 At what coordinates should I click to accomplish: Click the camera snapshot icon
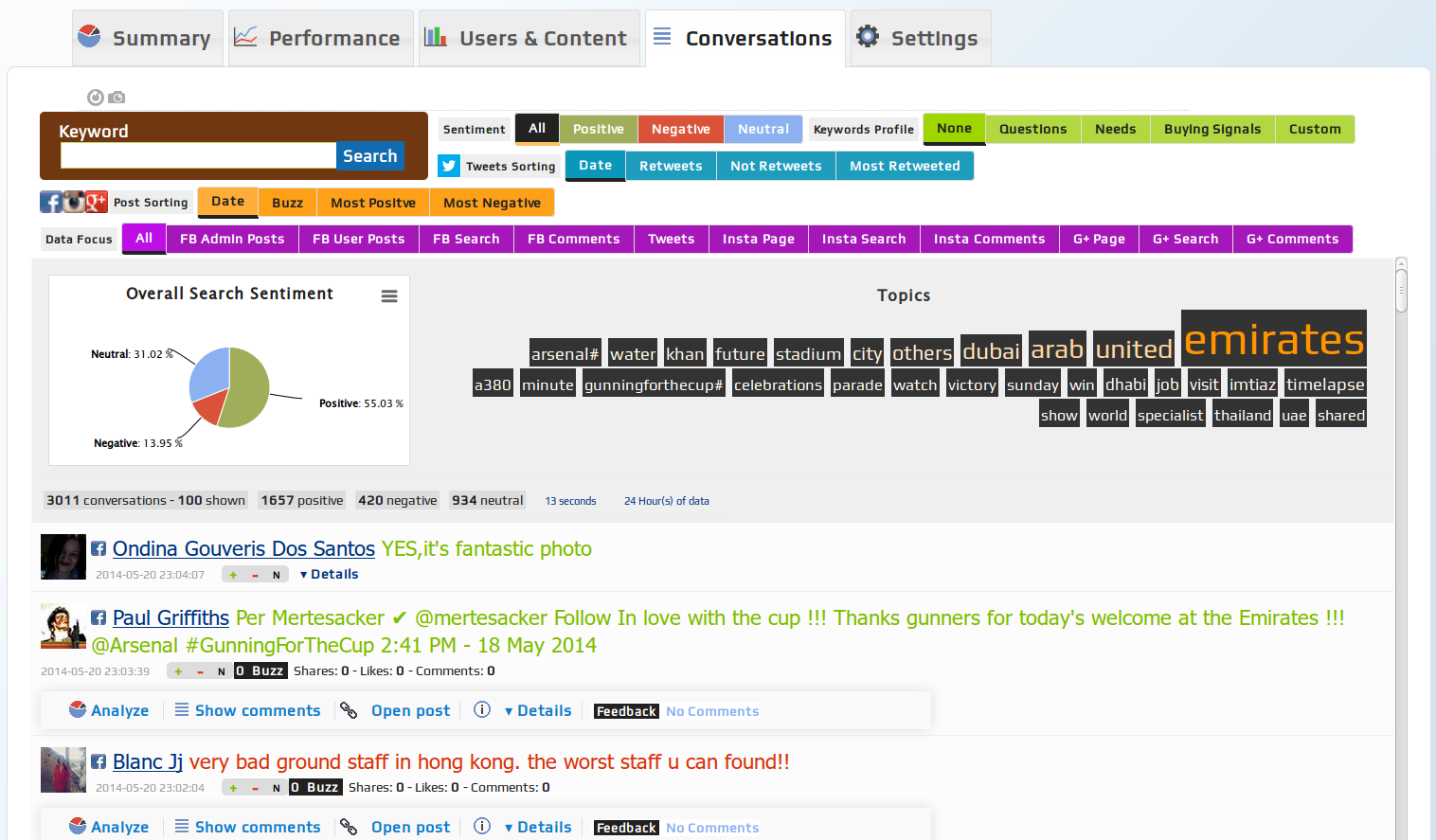click(117, 97)
